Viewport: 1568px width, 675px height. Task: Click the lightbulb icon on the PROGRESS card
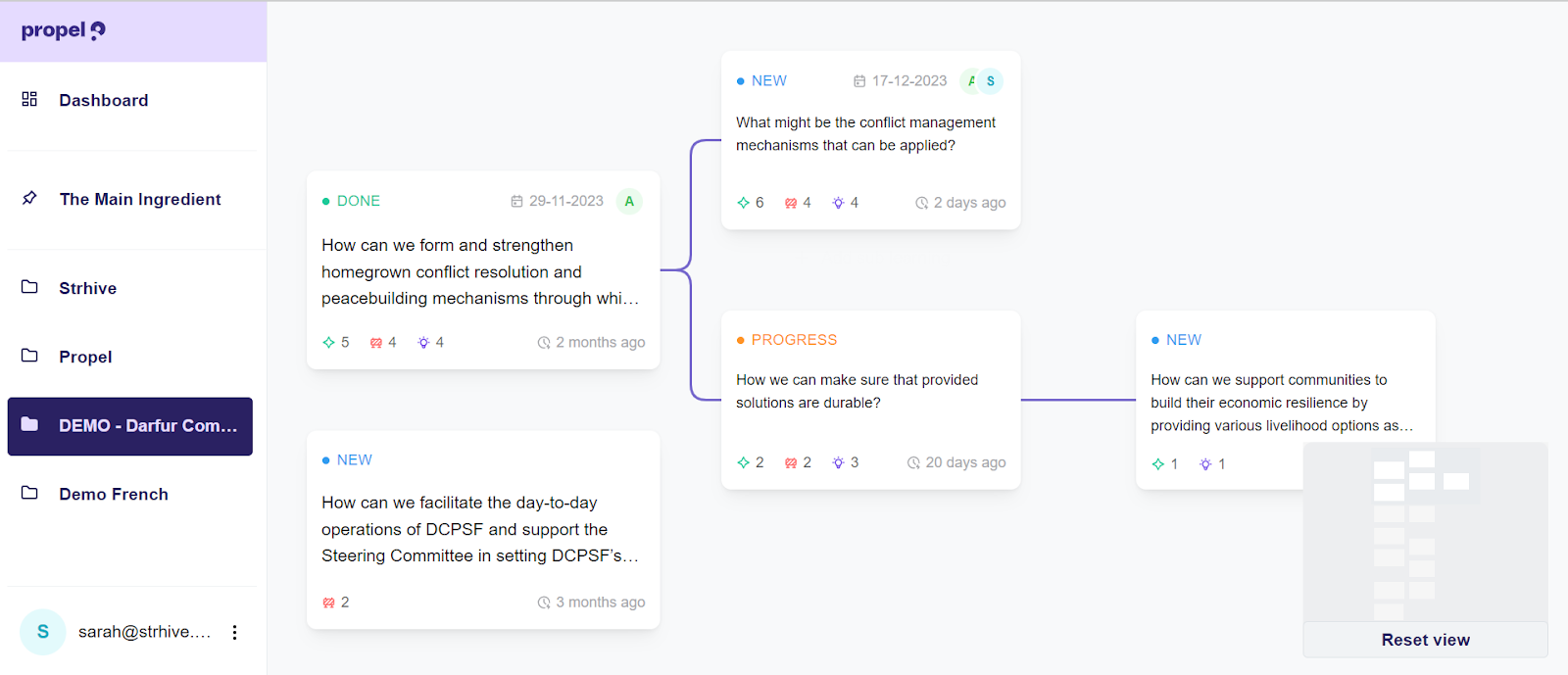[838, 462]
